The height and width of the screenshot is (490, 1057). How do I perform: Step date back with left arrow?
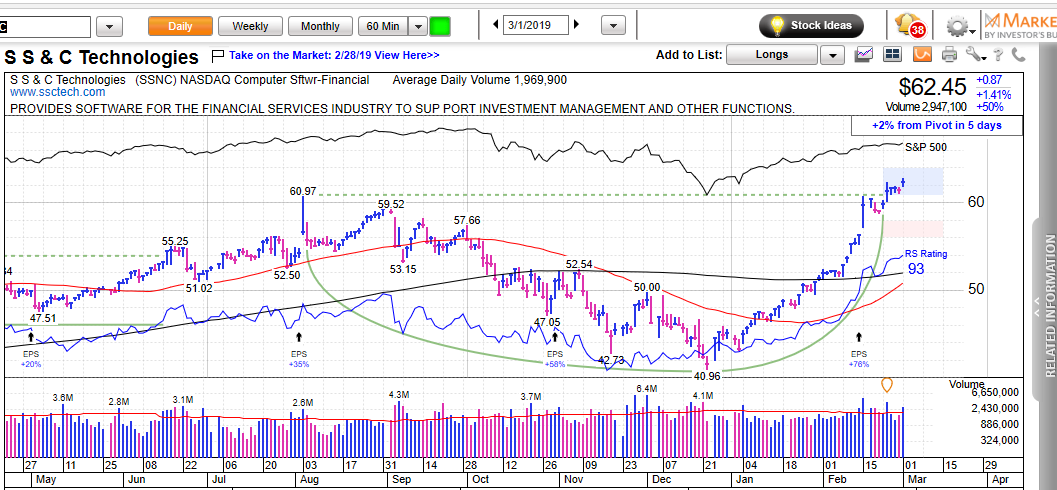tap(495, 26)
